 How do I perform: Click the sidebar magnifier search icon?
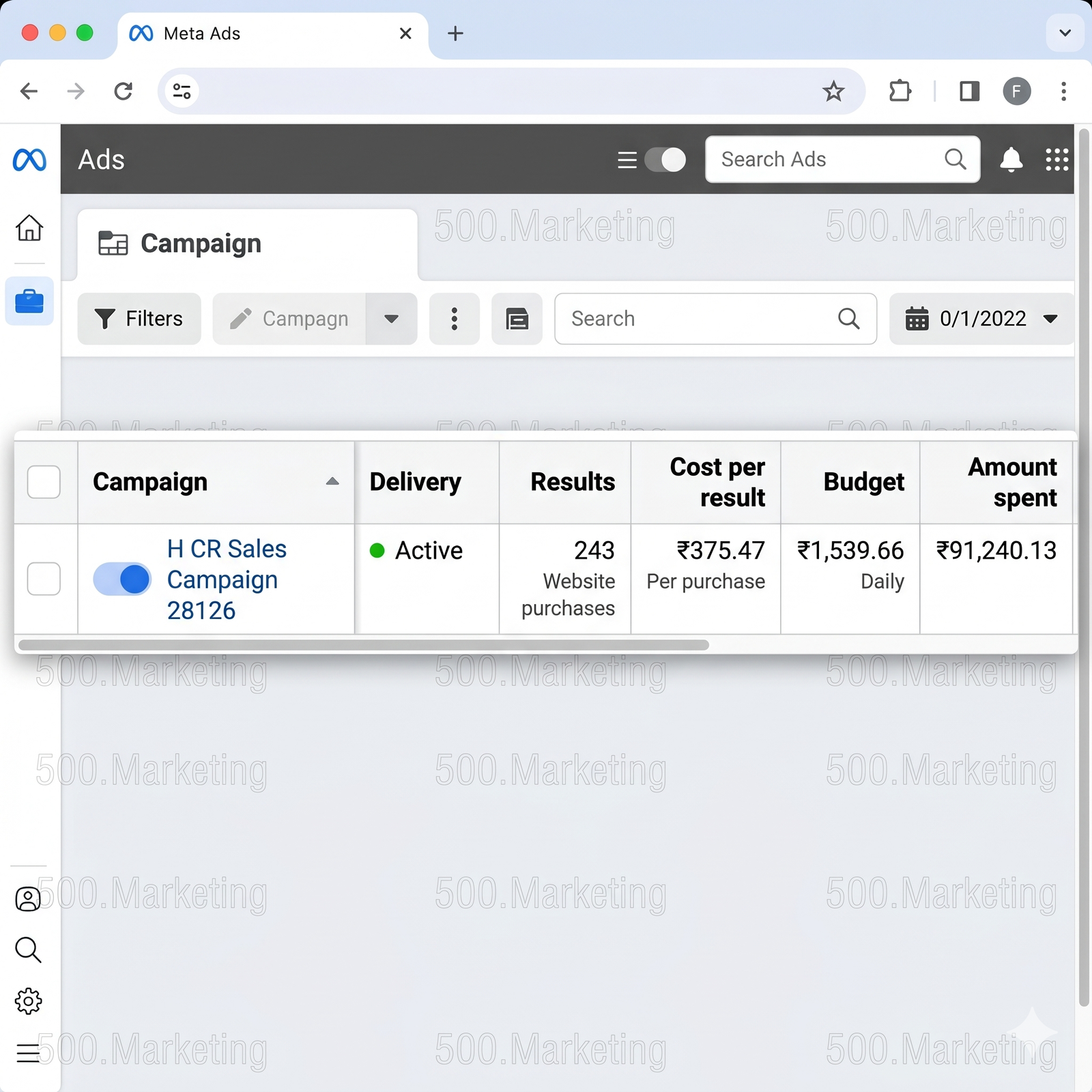(x=28, y=949)
